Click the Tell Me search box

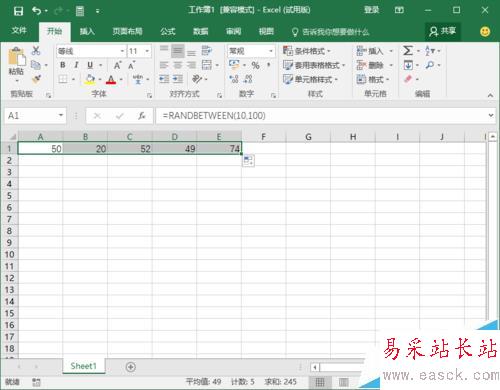[331, 32]
